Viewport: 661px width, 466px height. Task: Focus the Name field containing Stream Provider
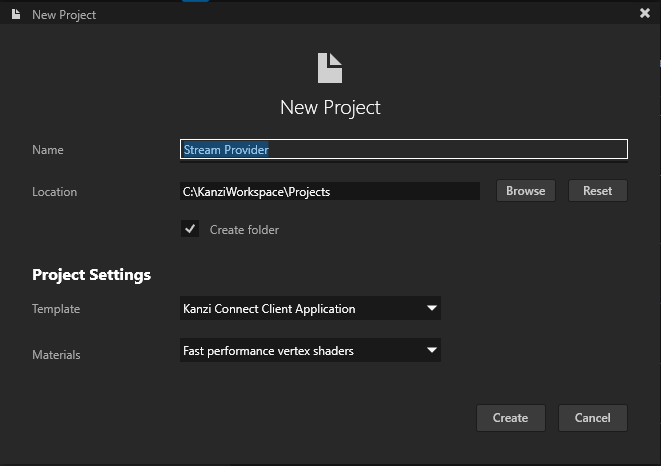click(403, 150)
